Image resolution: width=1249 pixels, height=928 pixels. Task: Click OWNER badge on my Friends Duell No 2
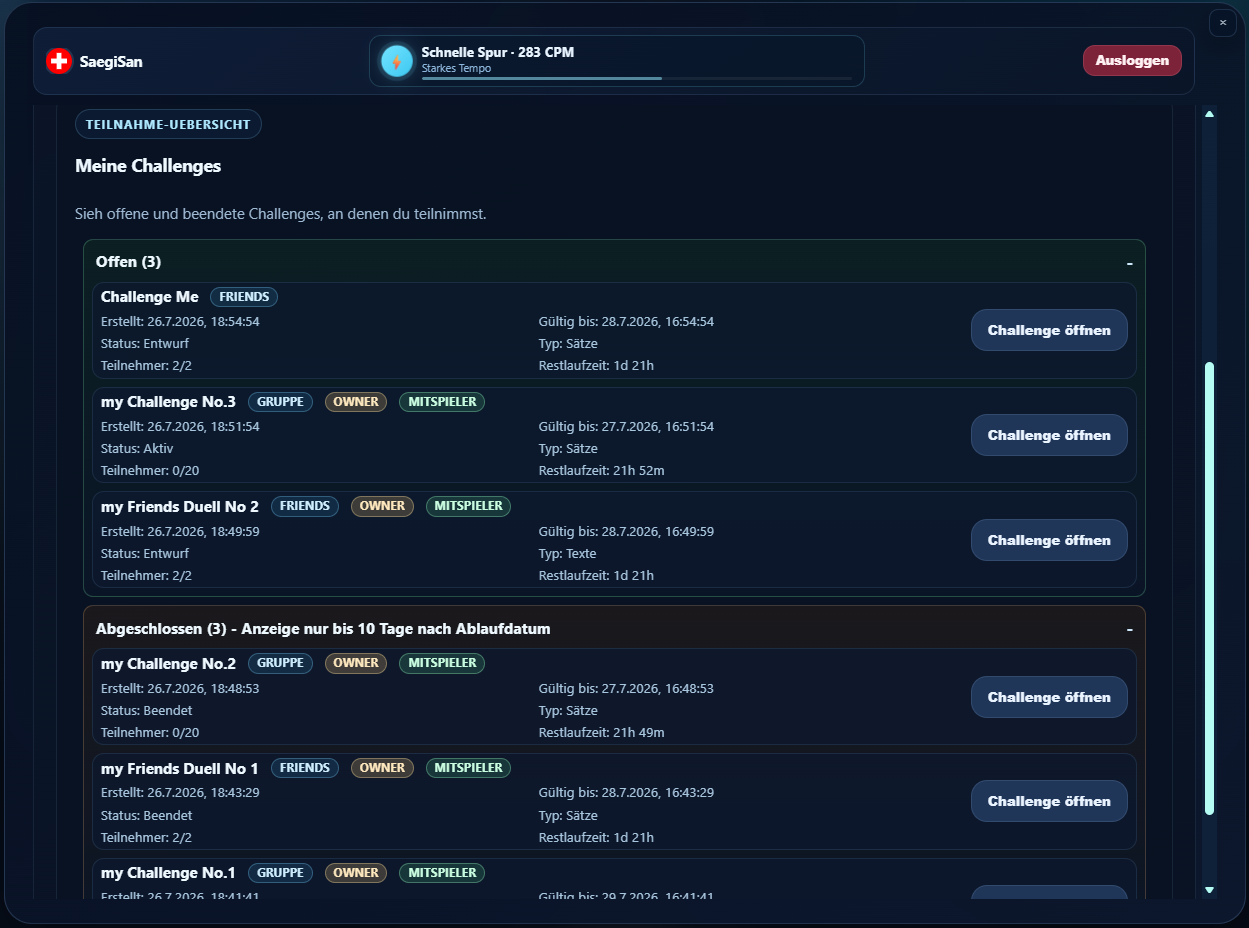tap(382, 506)
